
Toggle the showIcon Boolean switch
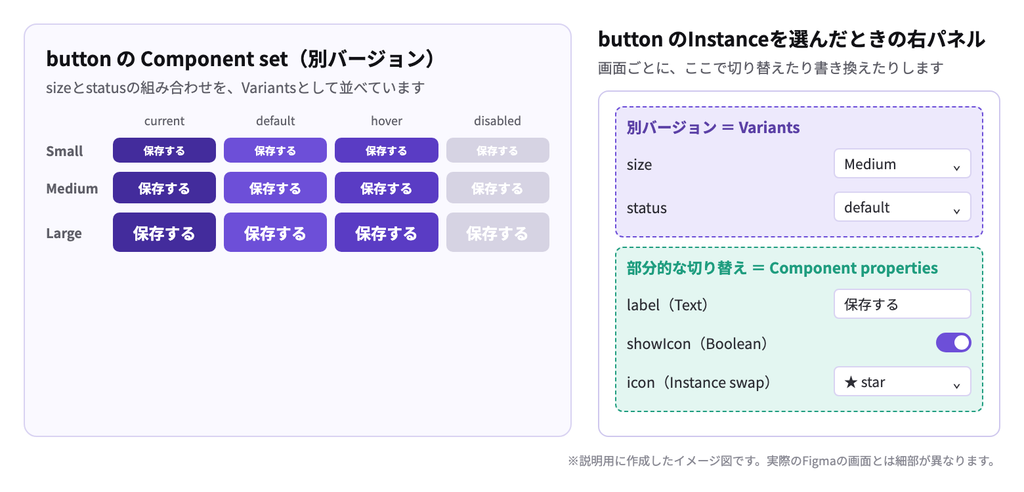pos(953,342)
